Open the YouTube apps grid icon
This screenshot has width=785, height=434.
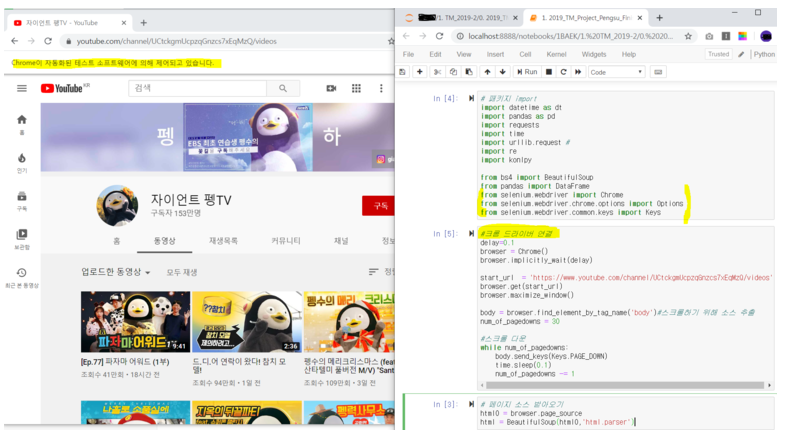pos(356,88)
